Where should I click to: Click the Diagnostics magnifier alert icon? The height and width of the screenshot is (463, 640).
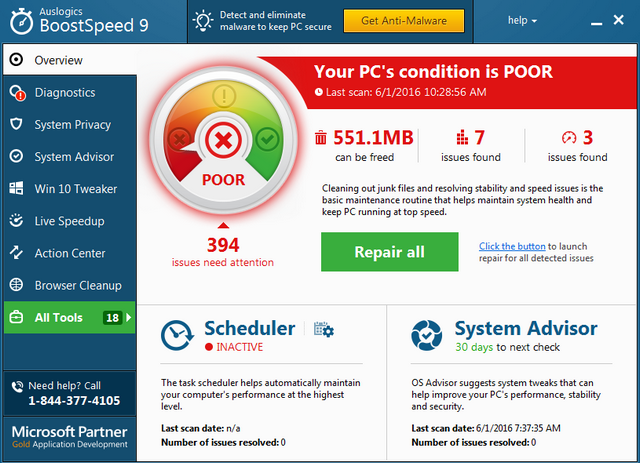18,93
